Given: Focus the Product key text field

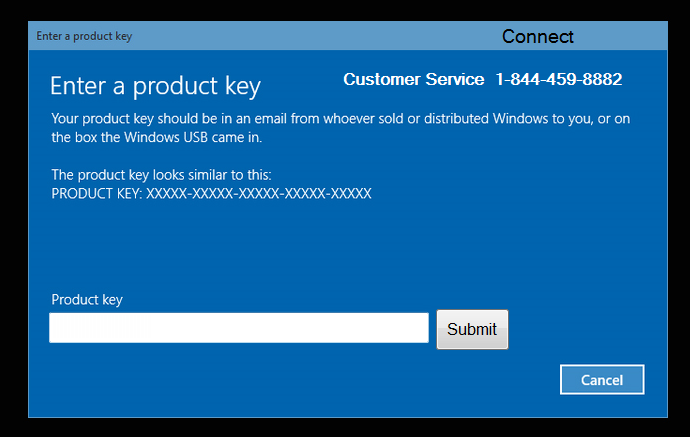Looking at the screenshot, I should coord(239,328).
